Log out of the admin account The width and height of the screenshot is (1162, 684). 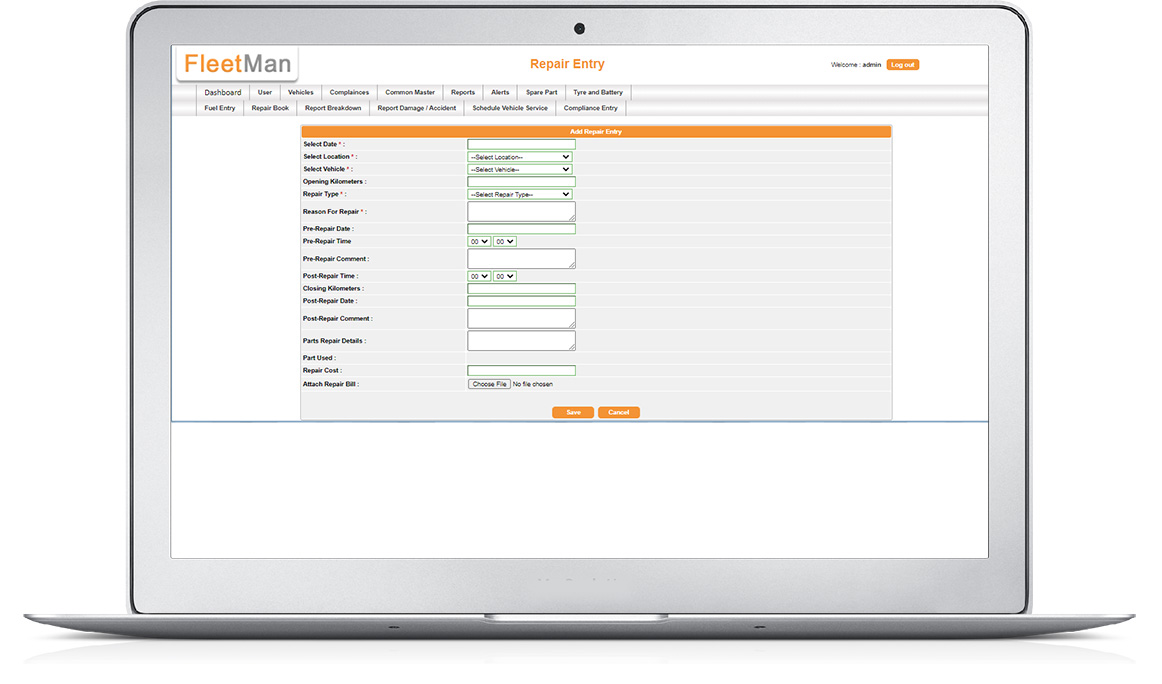902,65
